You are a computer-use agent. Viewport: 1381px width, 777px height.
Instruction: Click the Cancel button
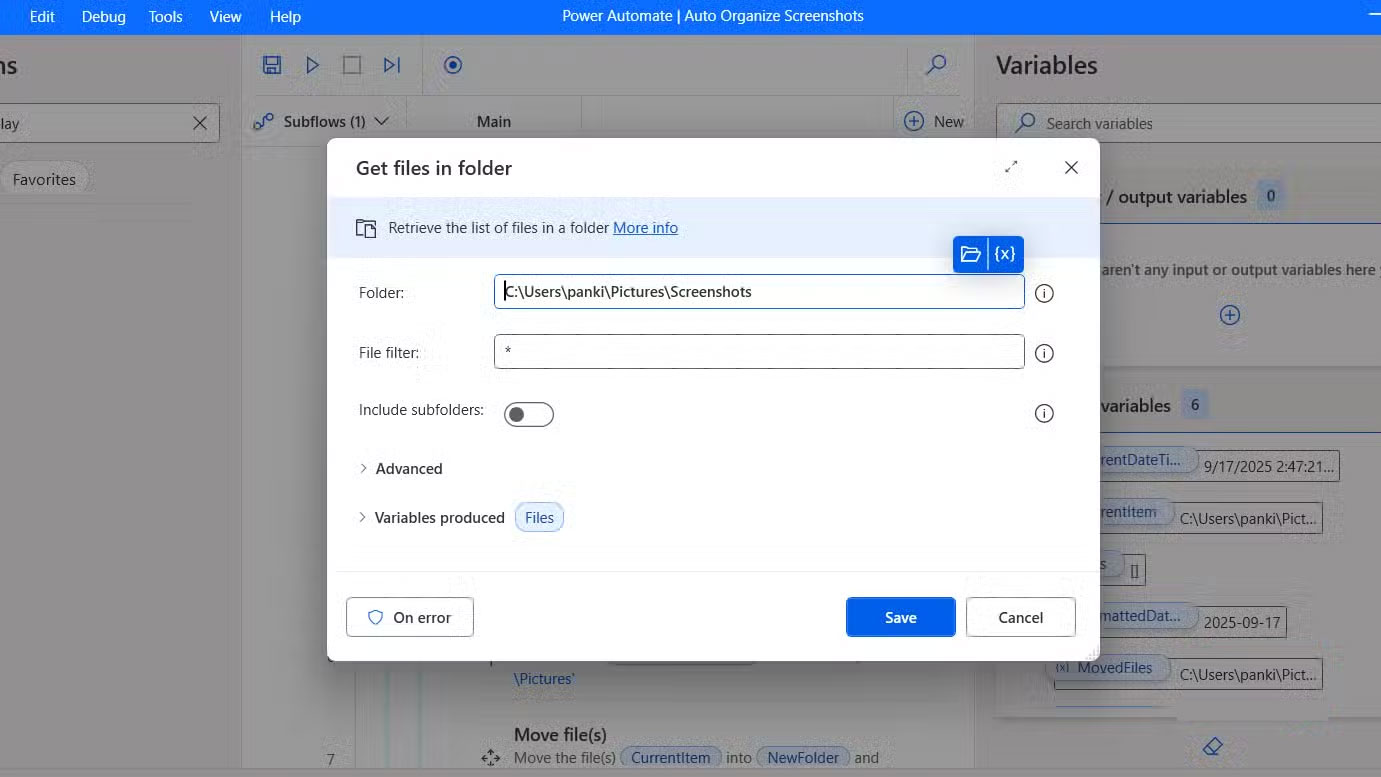pos(1021,617)
